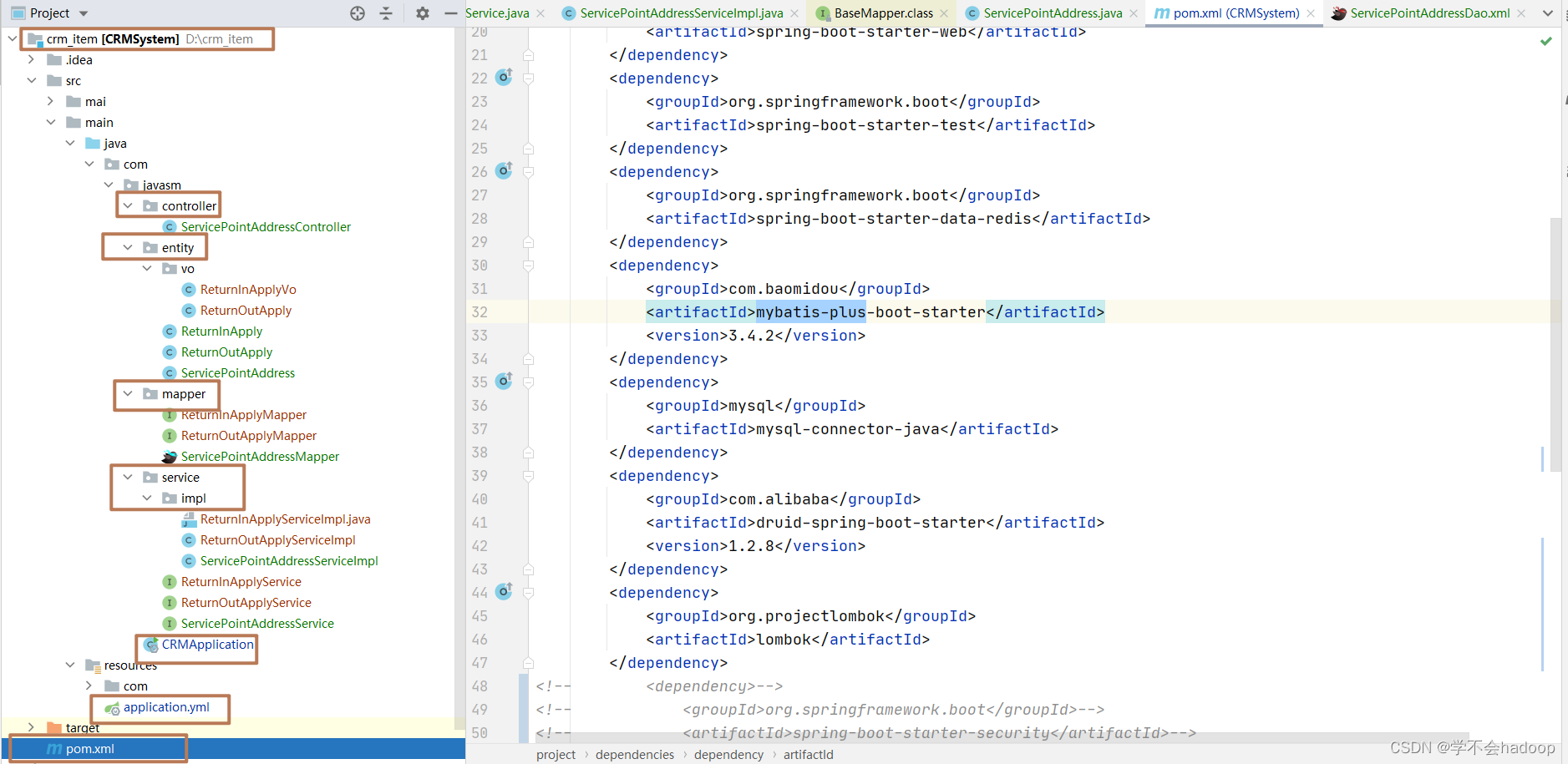The width and height of the screenshot is (1568, 764).
Task: Open the Project view switcher dropdown
Action: point(81,13)
